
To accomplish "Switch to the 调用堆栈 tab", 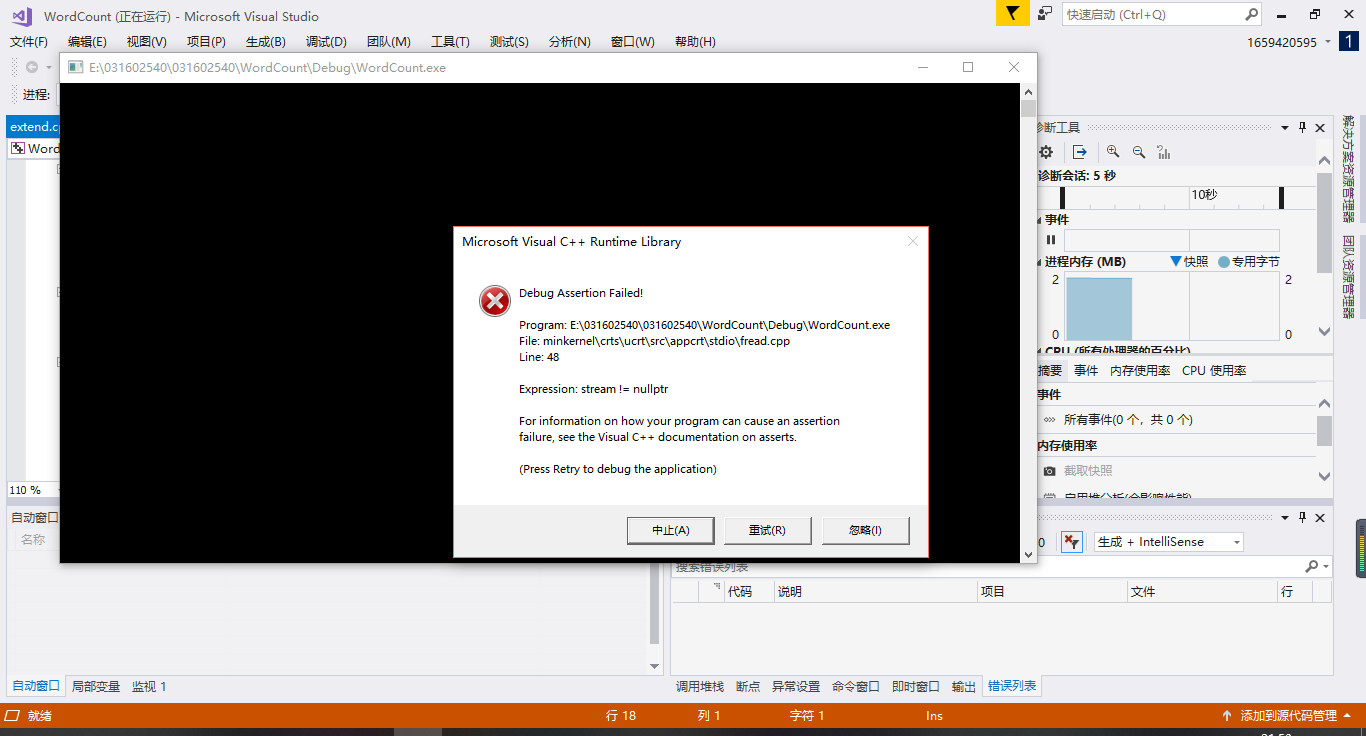I will [700, 686].
